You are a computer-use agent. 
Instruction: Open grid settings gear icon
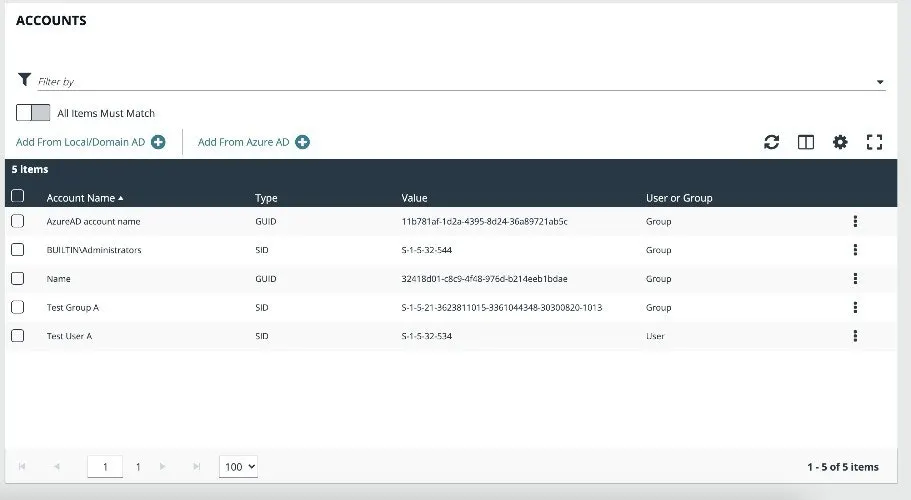click(x=840, y=142)
